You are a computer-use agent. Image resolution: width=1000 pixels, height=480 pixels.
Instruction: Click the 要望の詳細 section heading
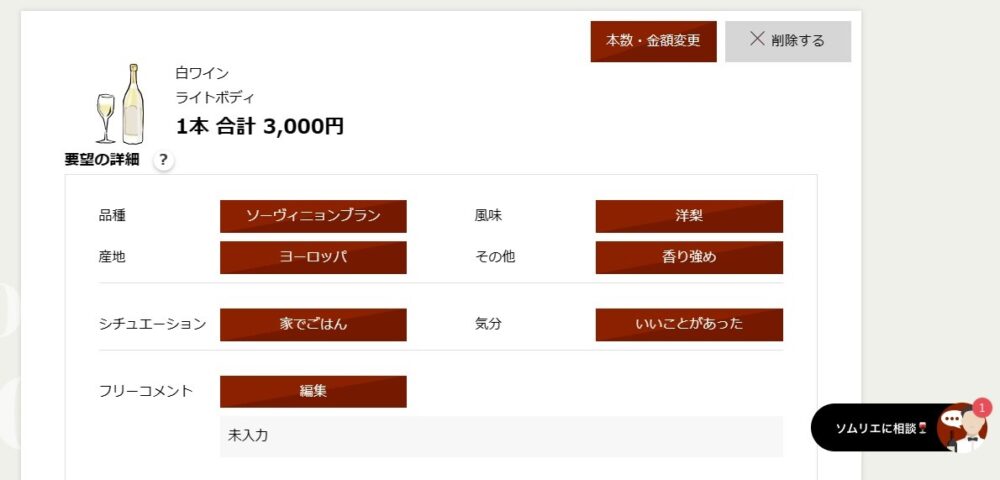pos(102,160)
